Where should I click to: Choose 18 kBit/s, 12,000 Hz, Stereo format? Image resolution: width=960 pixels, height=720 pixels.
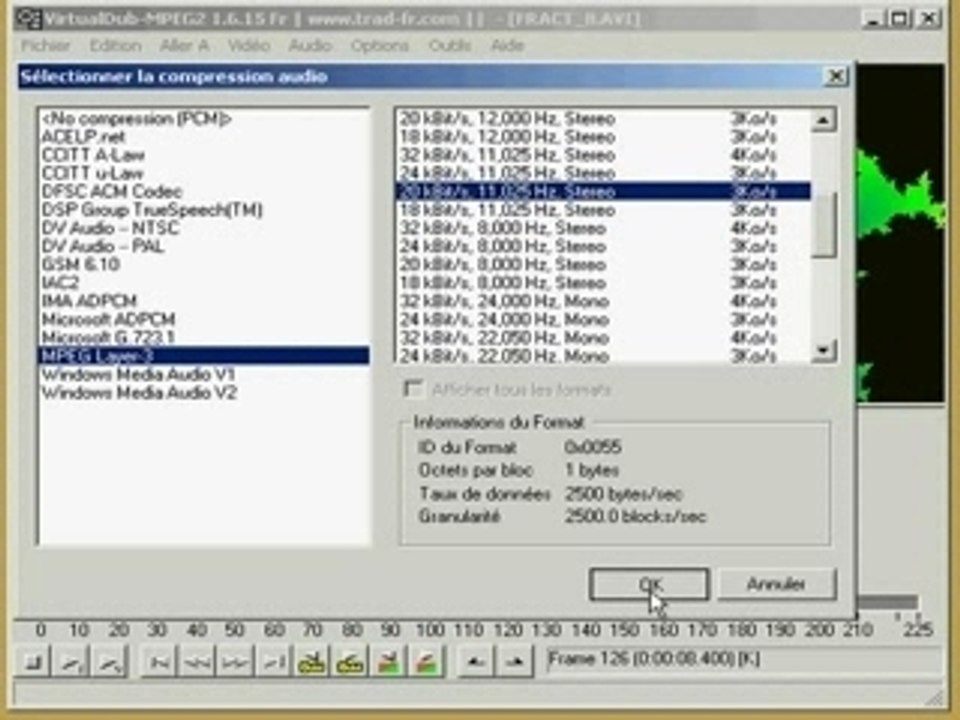603,137
